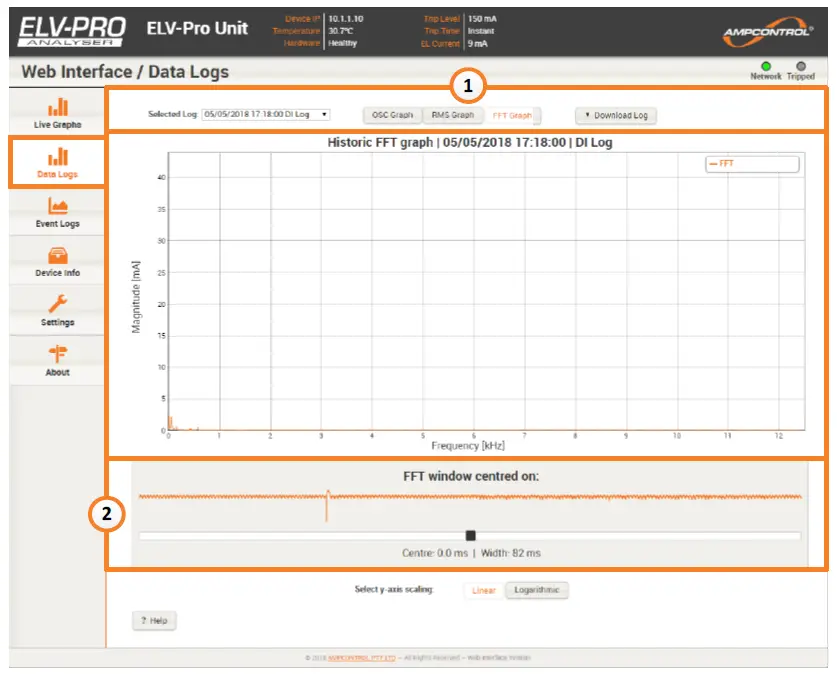
Task: Switch to the RMS Graph tab
Action: [x=453, y=115]
